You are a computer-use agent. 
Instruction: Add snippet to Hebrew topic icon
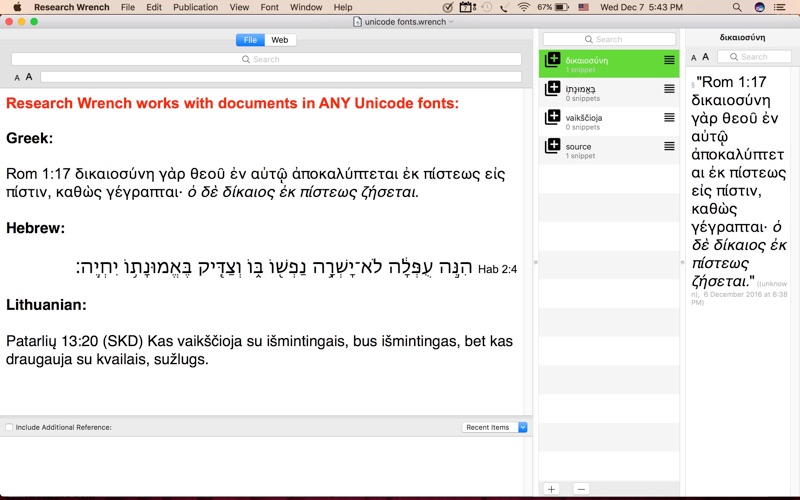552,88
